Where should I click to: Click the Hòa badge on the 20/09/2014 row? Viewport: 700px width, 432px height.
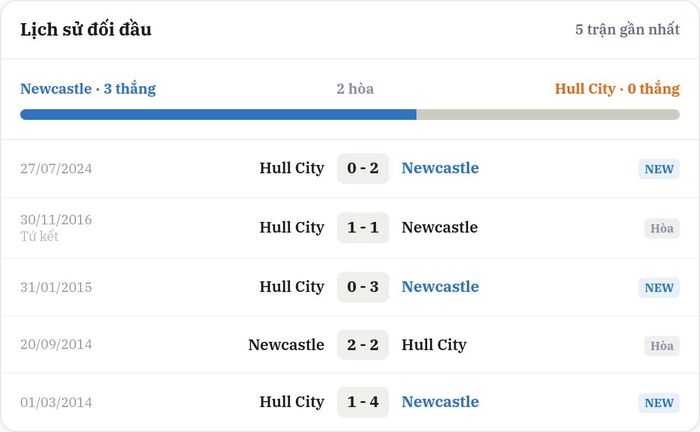coord(662,345)
